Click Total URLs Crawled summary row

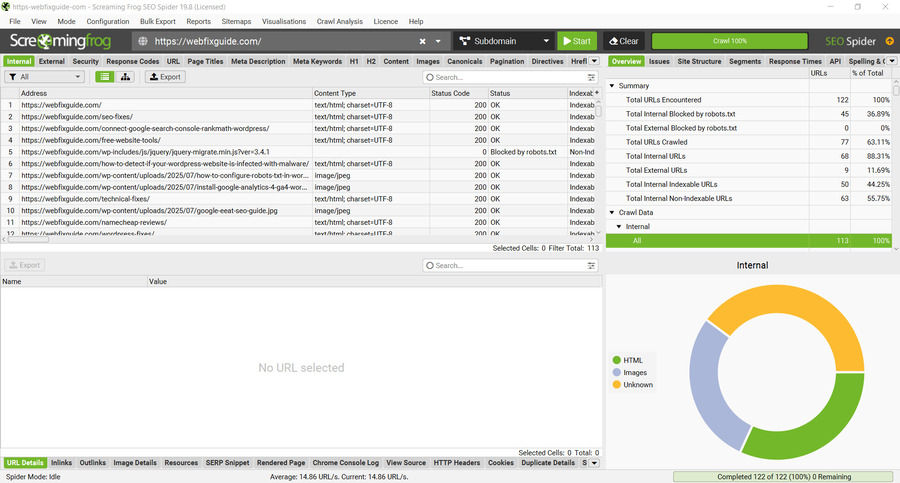click(749, 142)
